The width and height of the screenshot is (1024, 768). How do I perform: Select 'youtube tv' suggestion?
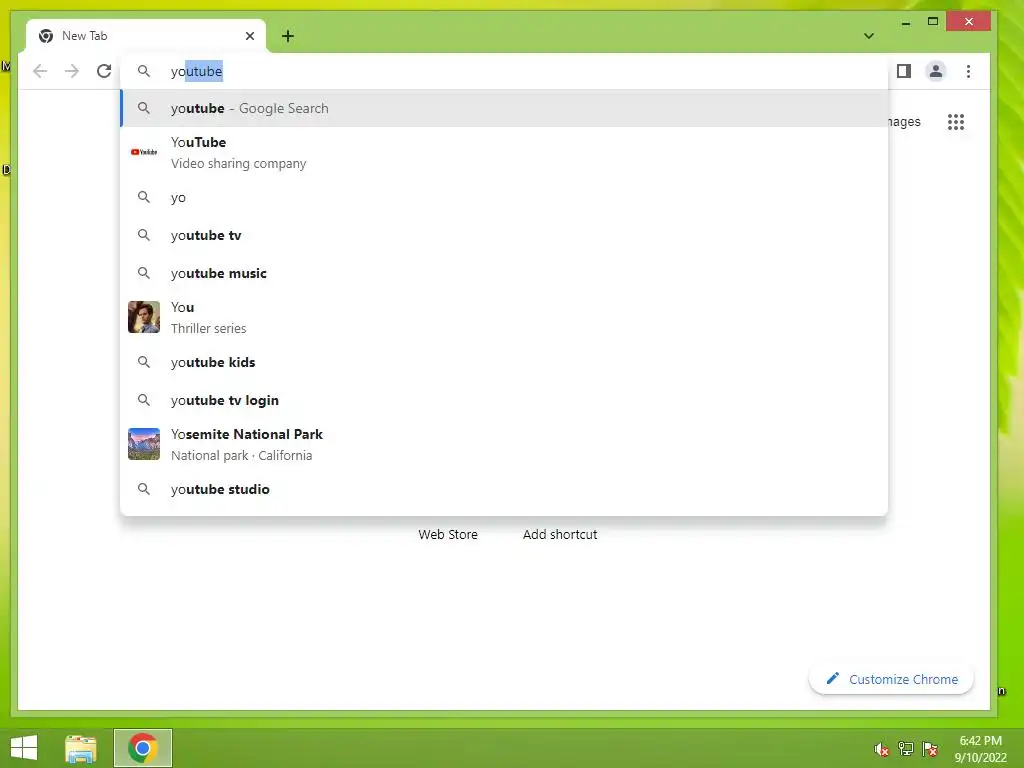point(504,235)
